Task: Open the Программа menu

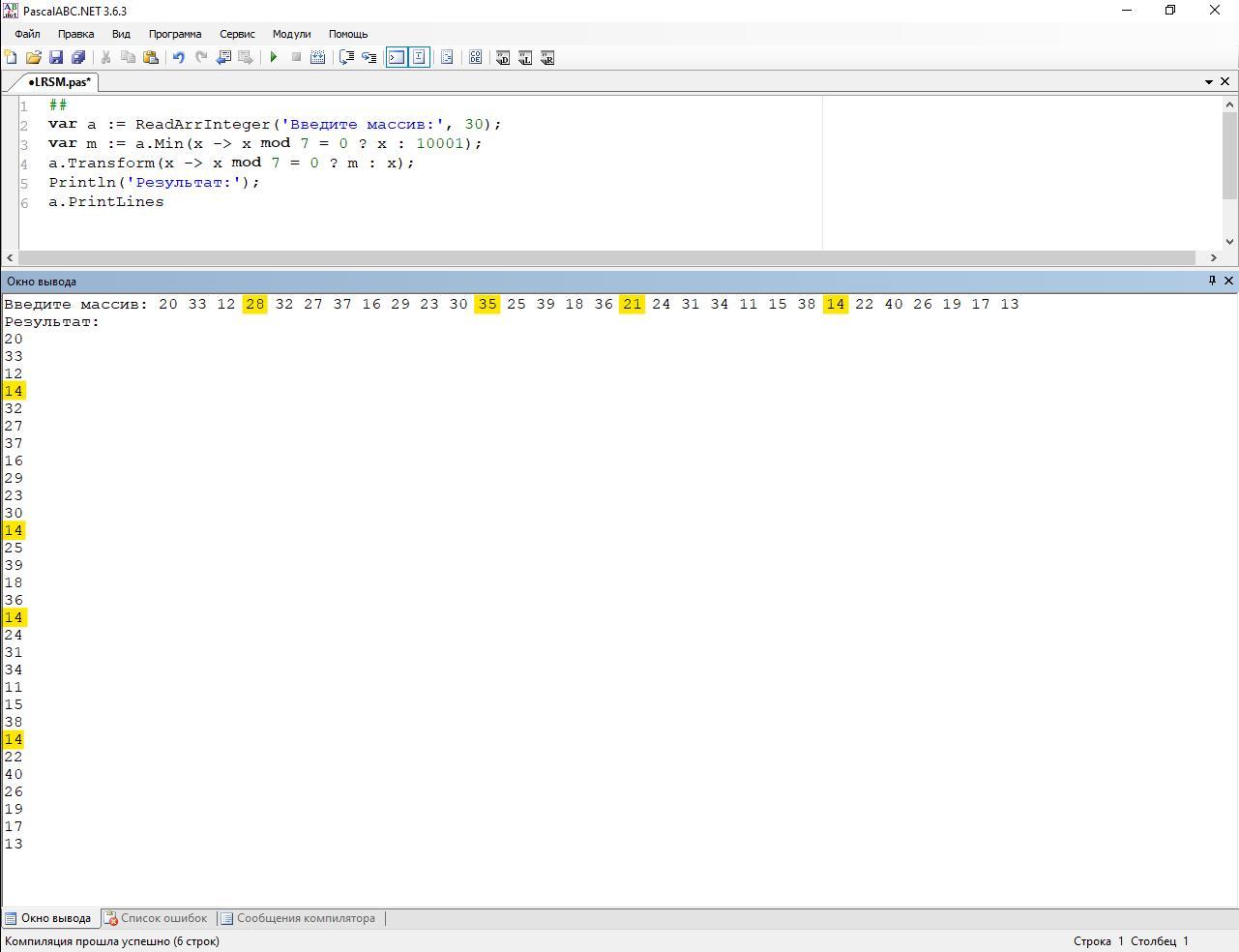Action: tap(175, 34)
